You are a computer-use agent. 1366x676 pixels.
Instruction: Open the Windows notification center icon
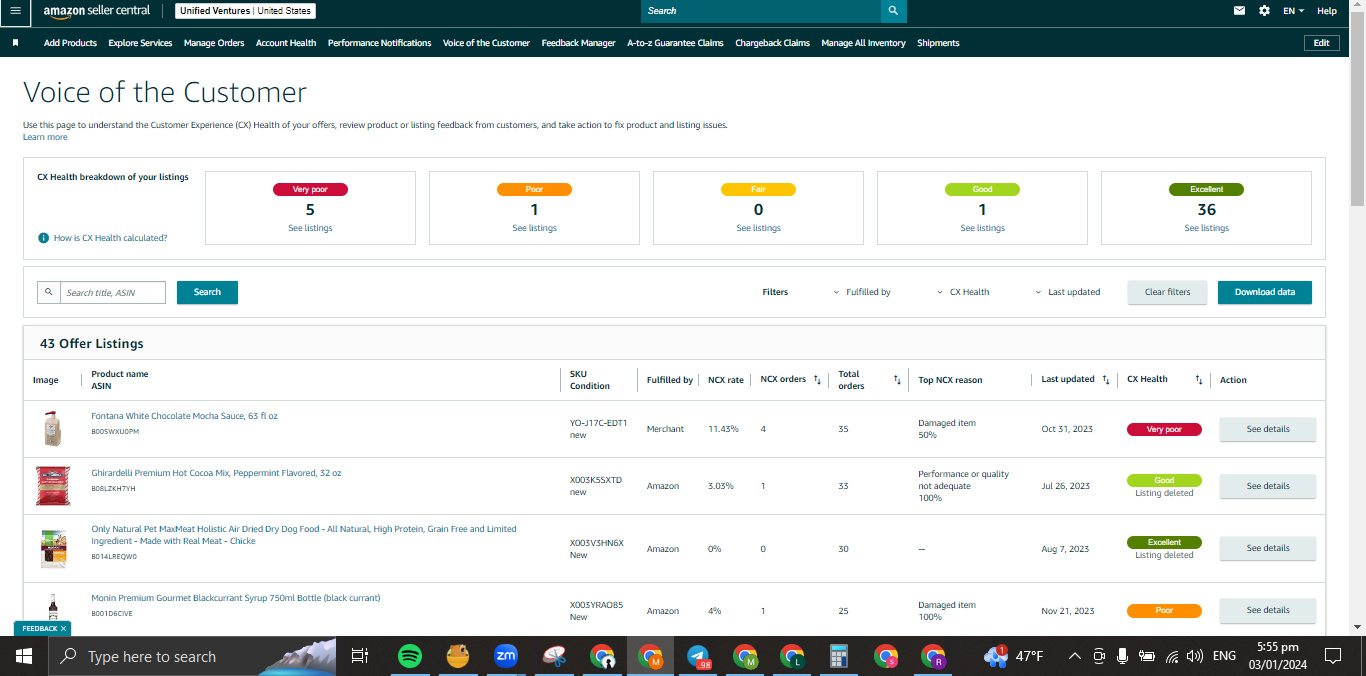(1332, 657)
